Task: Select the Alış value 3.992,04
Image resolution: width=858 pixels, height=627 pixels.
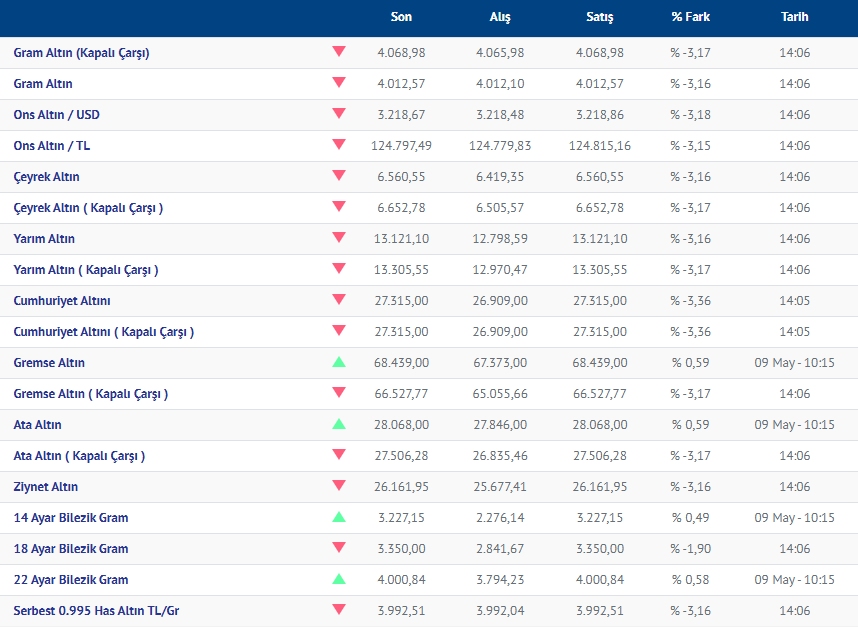Action: (x=500, y=611)
